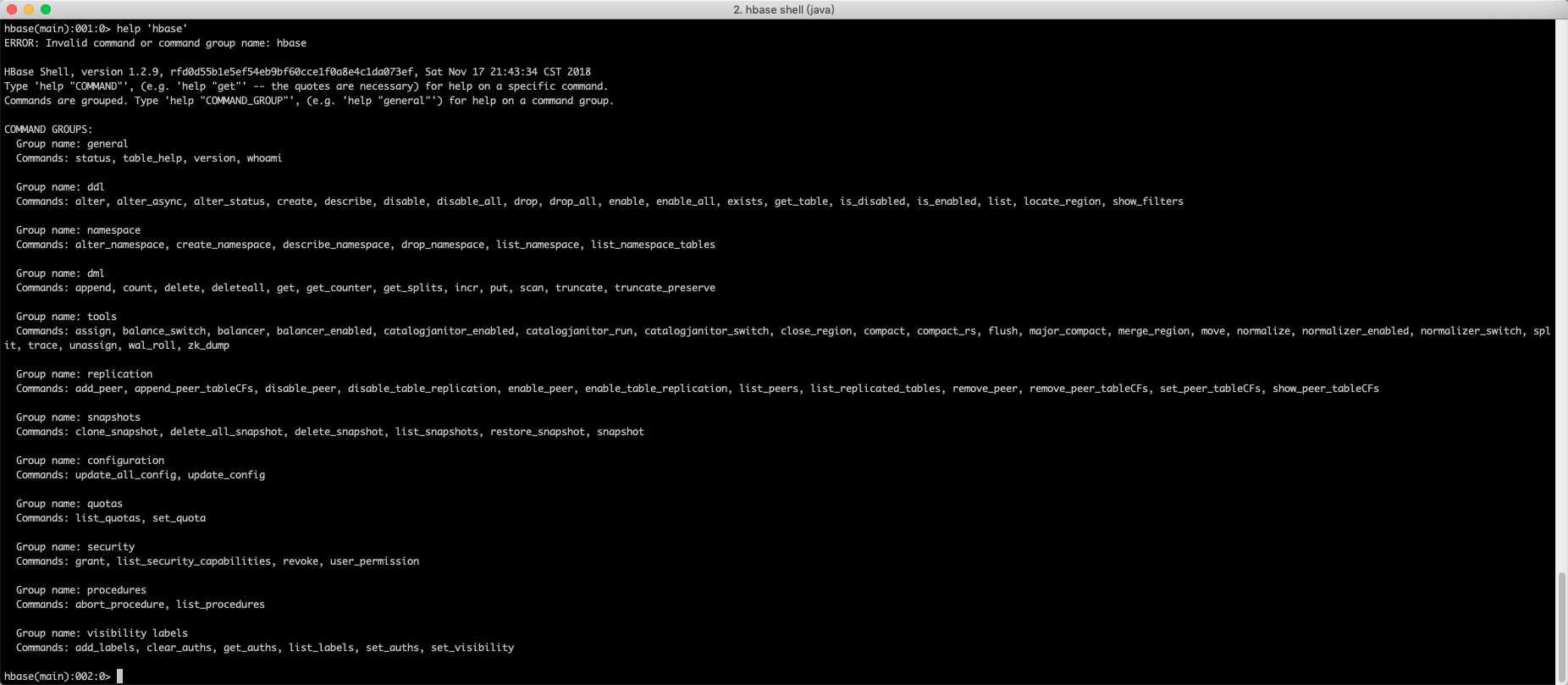Click the 'major_compact' command text

(1068, 331)
